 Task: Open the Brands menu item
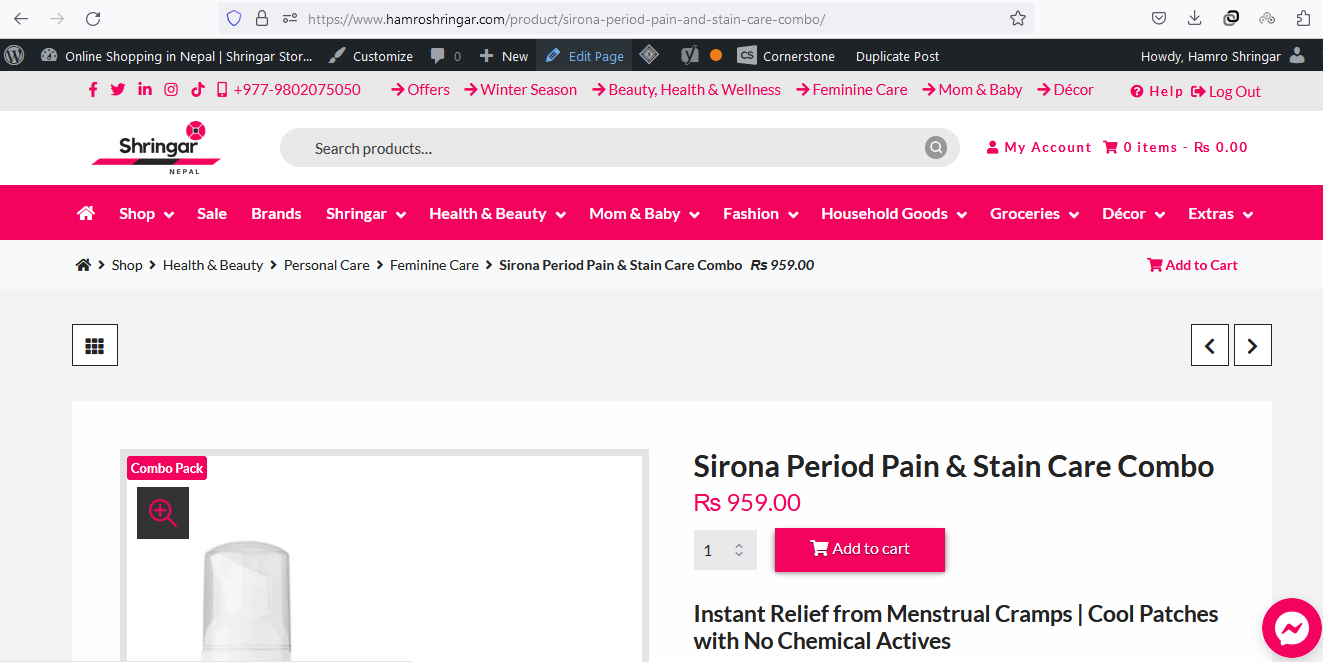pyautogui.click(x=276, y=214)
